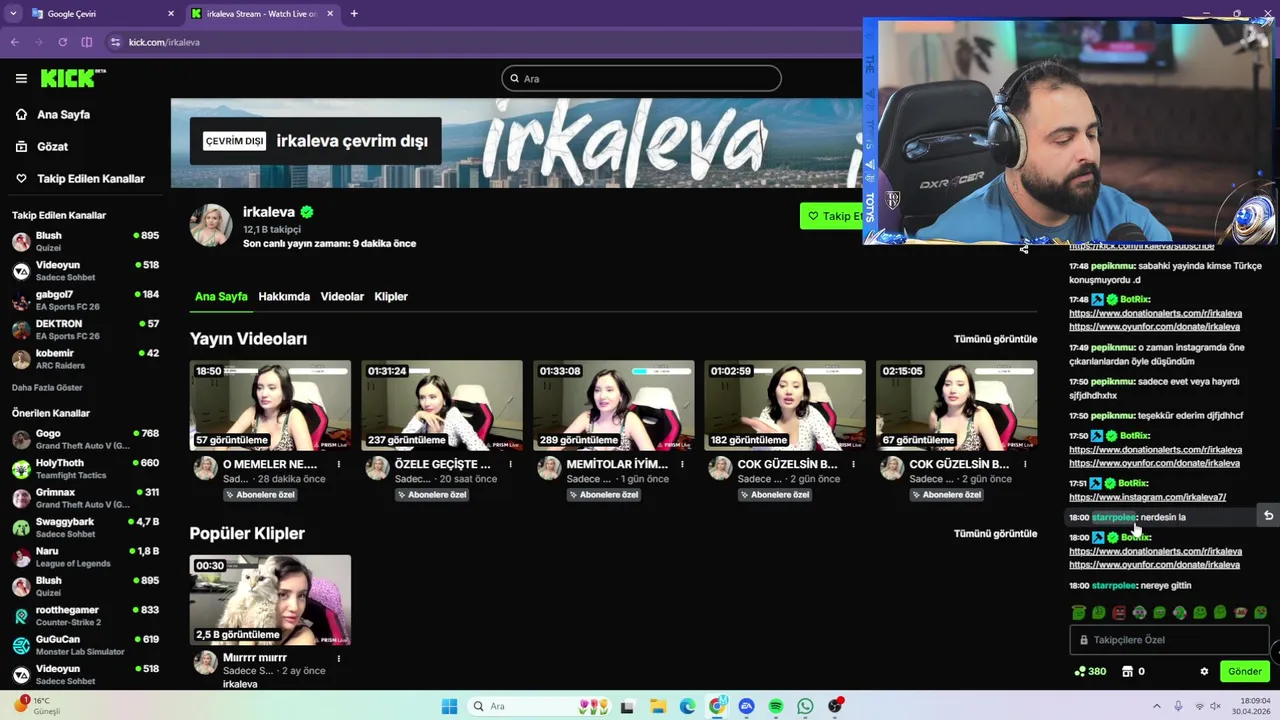Screen dimensions: 1280x720
Task: Switch to the Hakkımda tab
Action: click(284, 296)
